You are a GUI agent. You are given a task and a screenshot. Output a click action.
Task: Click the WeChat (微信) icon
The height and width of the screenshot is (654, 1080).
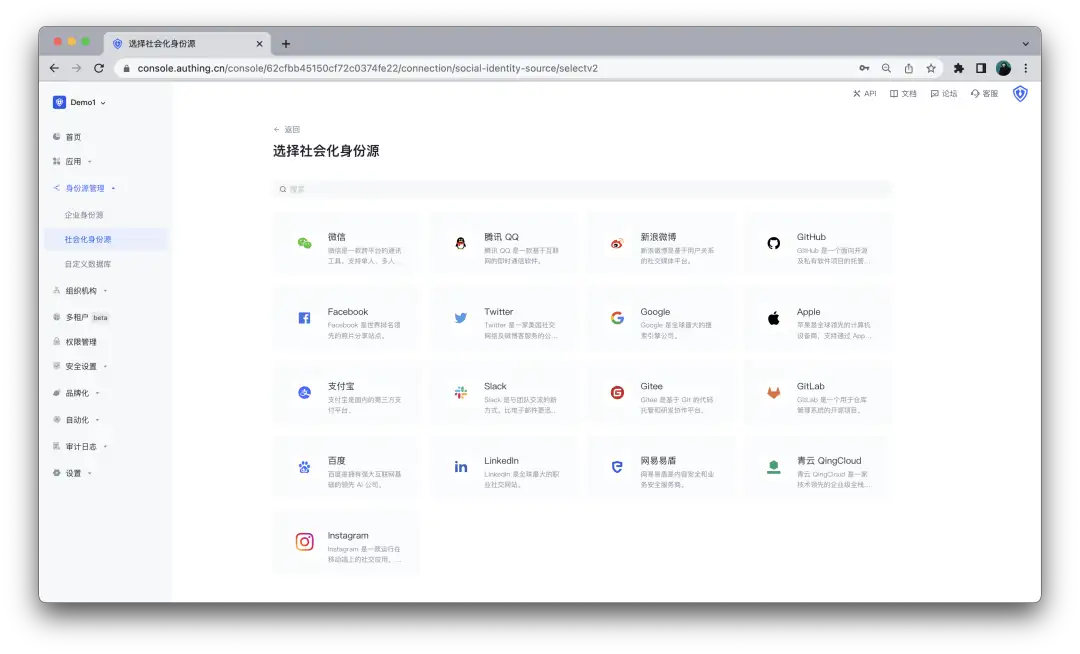tap(304, 243)
